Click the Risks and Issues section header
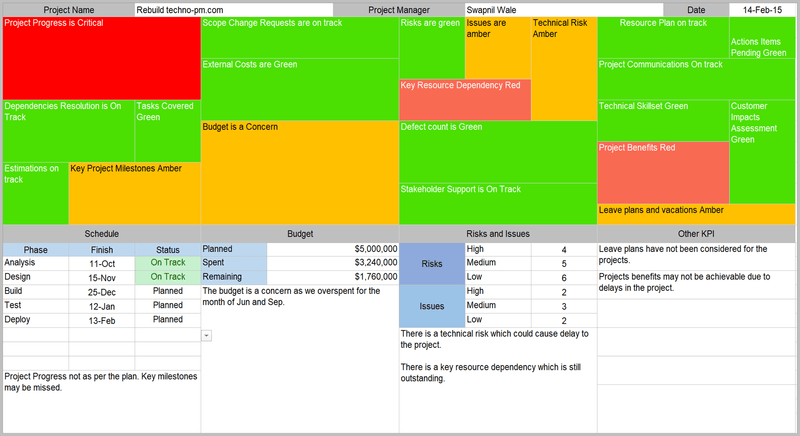 (497, 233)
